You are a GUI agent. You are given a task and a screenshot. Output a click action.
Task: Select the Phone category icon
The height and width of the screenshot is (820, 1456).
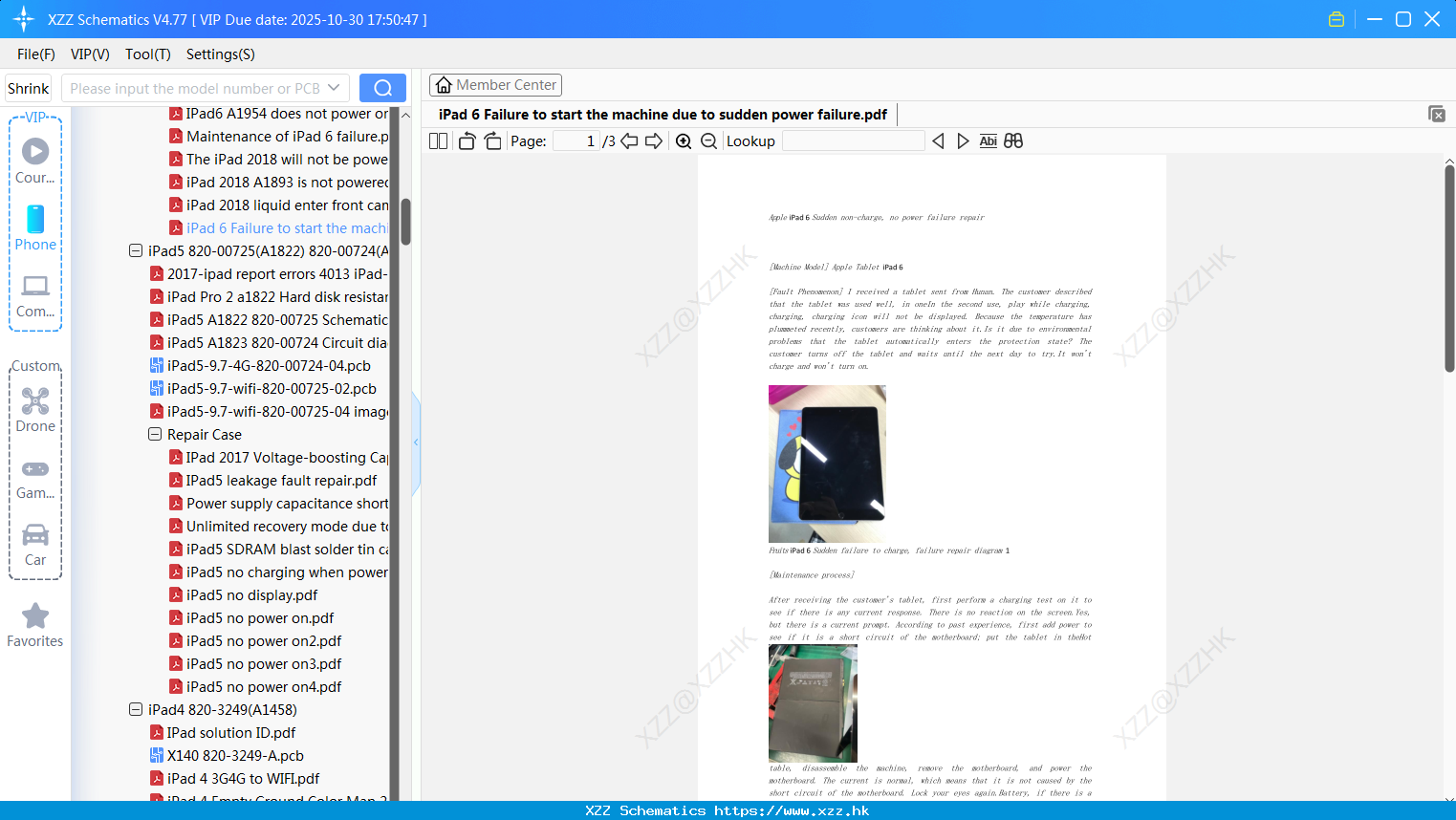[x=35, y=227]
